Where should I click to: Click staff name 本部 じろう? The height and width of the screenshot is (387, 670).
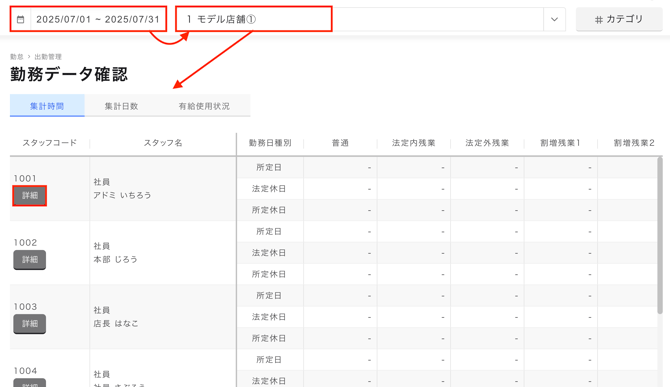click(x=115, y=259)
